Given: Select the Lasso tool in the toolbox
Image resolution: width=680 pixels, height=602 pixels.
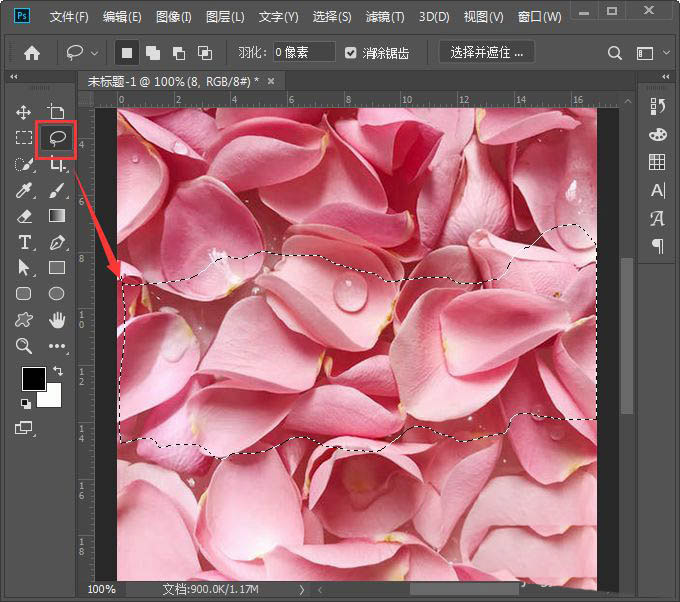Looking at the screenshot, I should click(x=56, y=138).
